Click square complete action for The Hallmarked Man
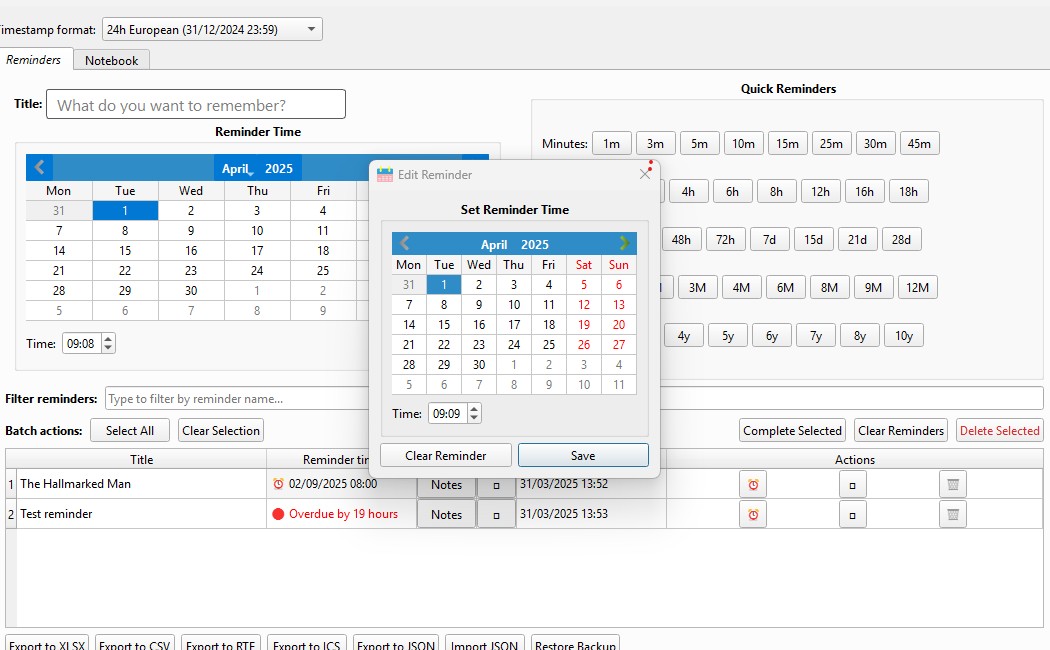Image resolution: width=1050 pixels, height=650 pixels. click(852, 485)
